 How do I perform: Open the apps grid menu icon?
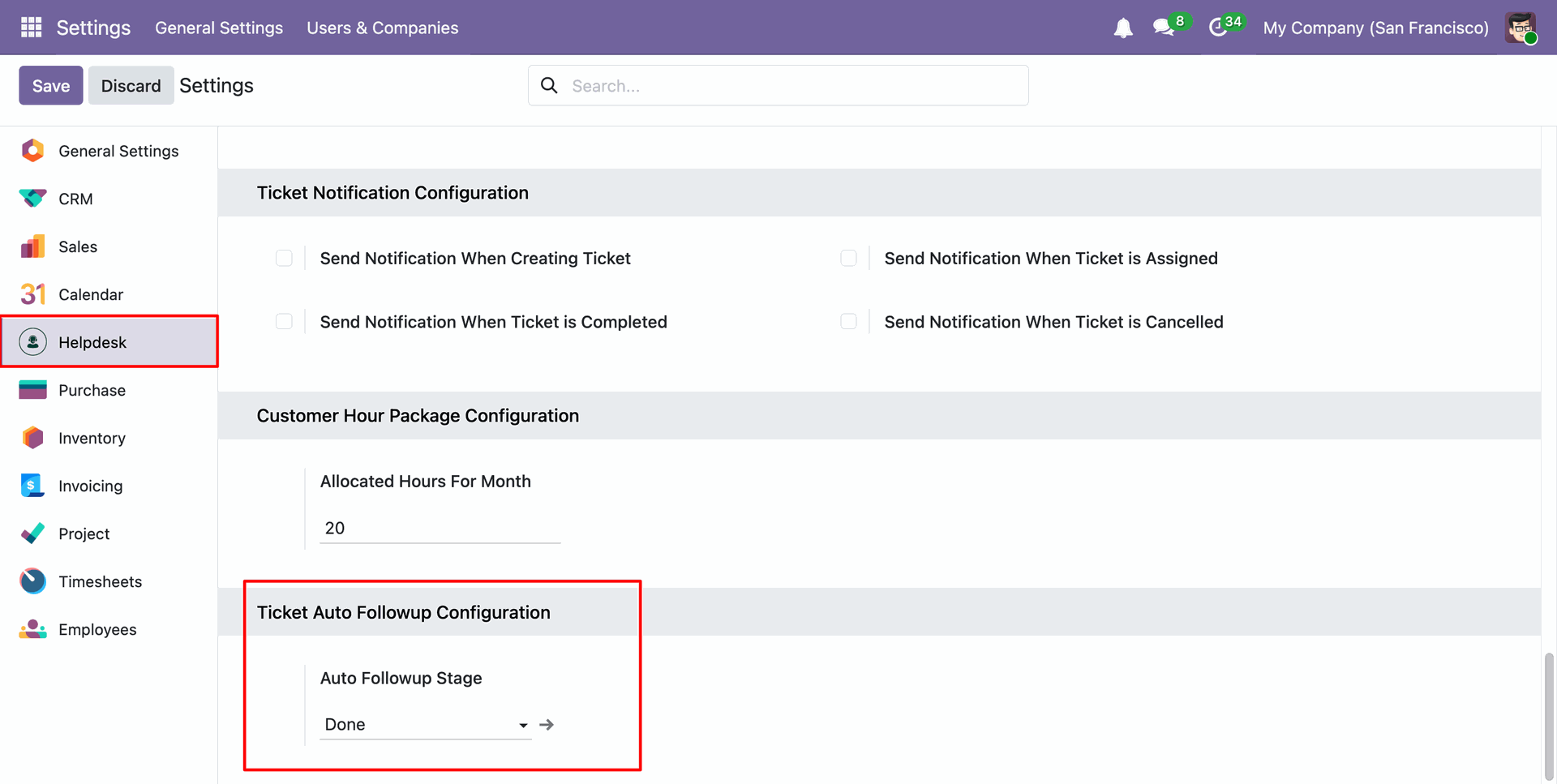click(31, 28)
